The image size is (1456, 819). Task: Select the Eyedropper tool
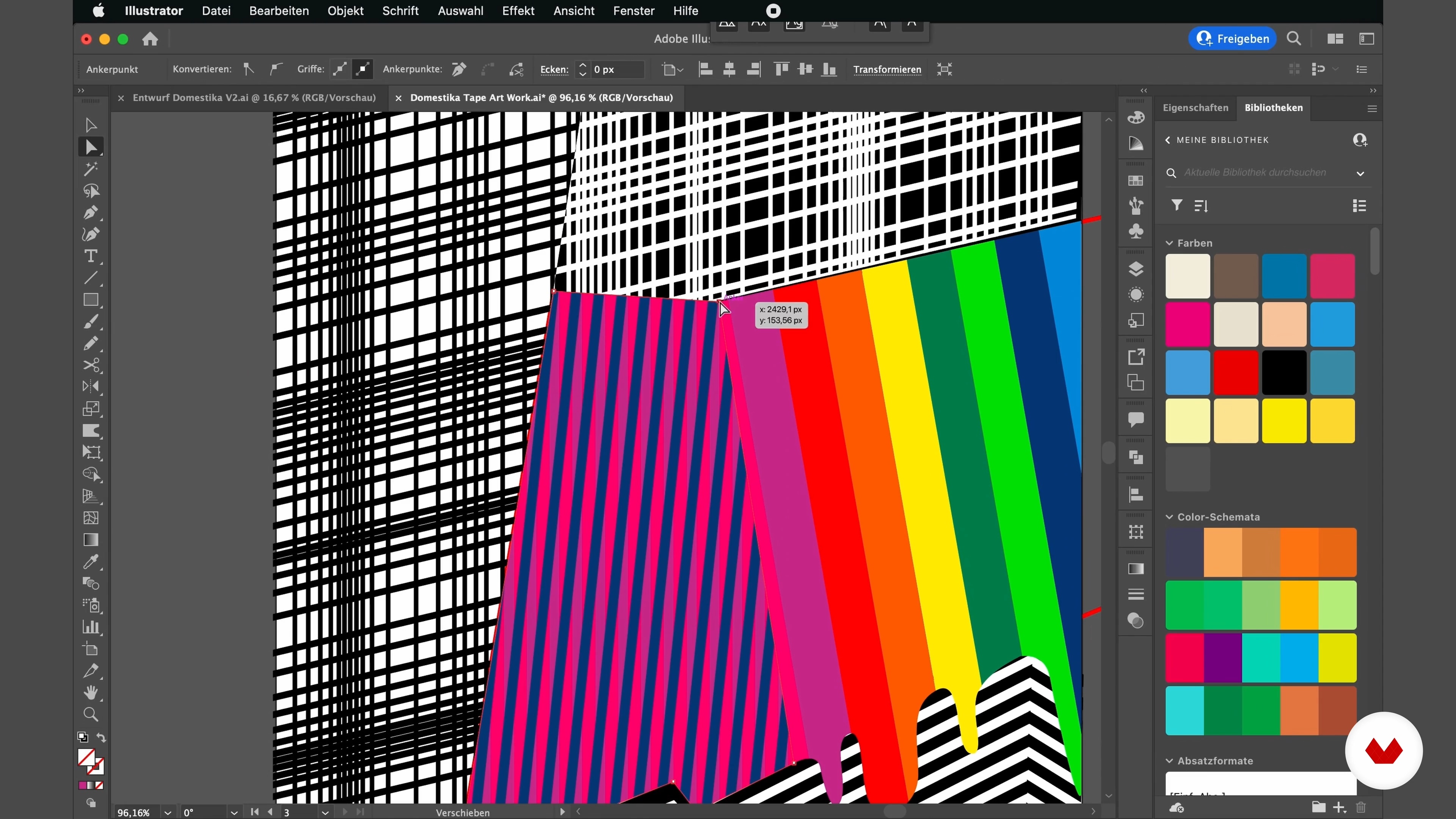pyautogui.click(x=91, y=562)
